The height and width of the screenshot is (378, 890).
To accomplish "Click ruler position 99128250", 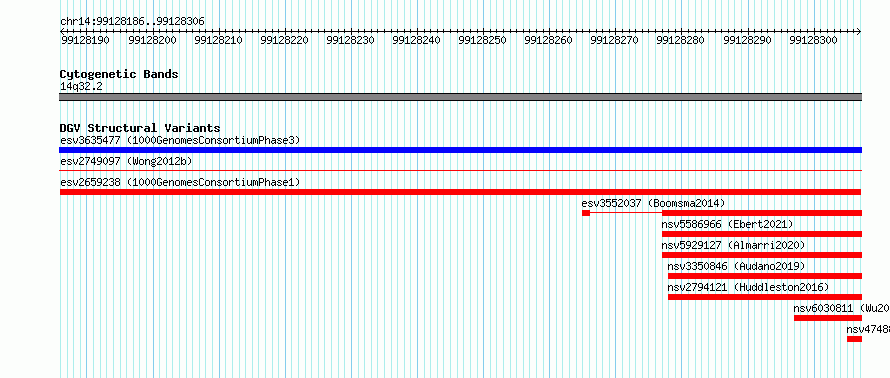I will [x=482, y=40].
